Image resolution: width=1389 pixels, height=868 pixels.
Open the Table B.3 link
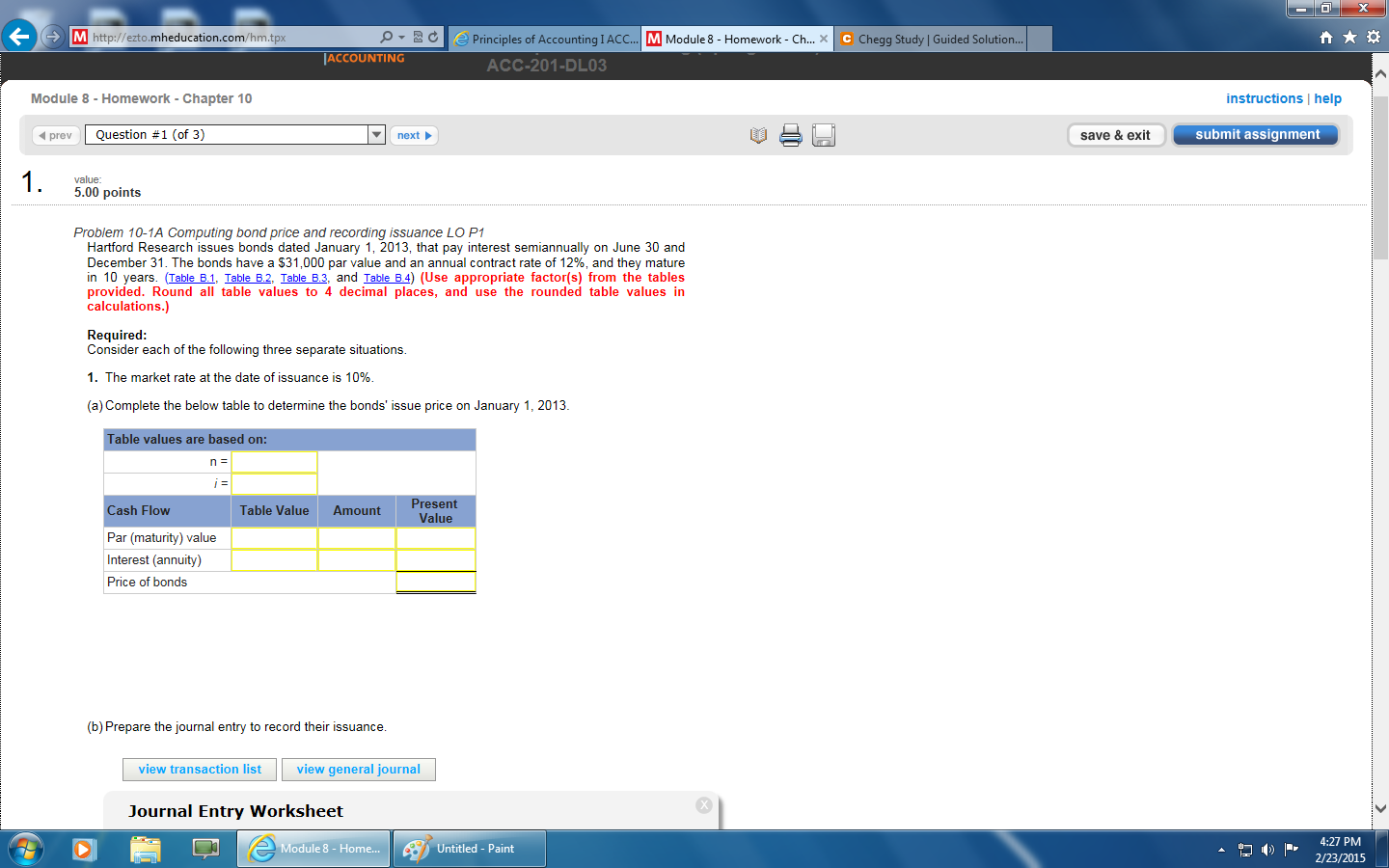click(x=304, y=278)
